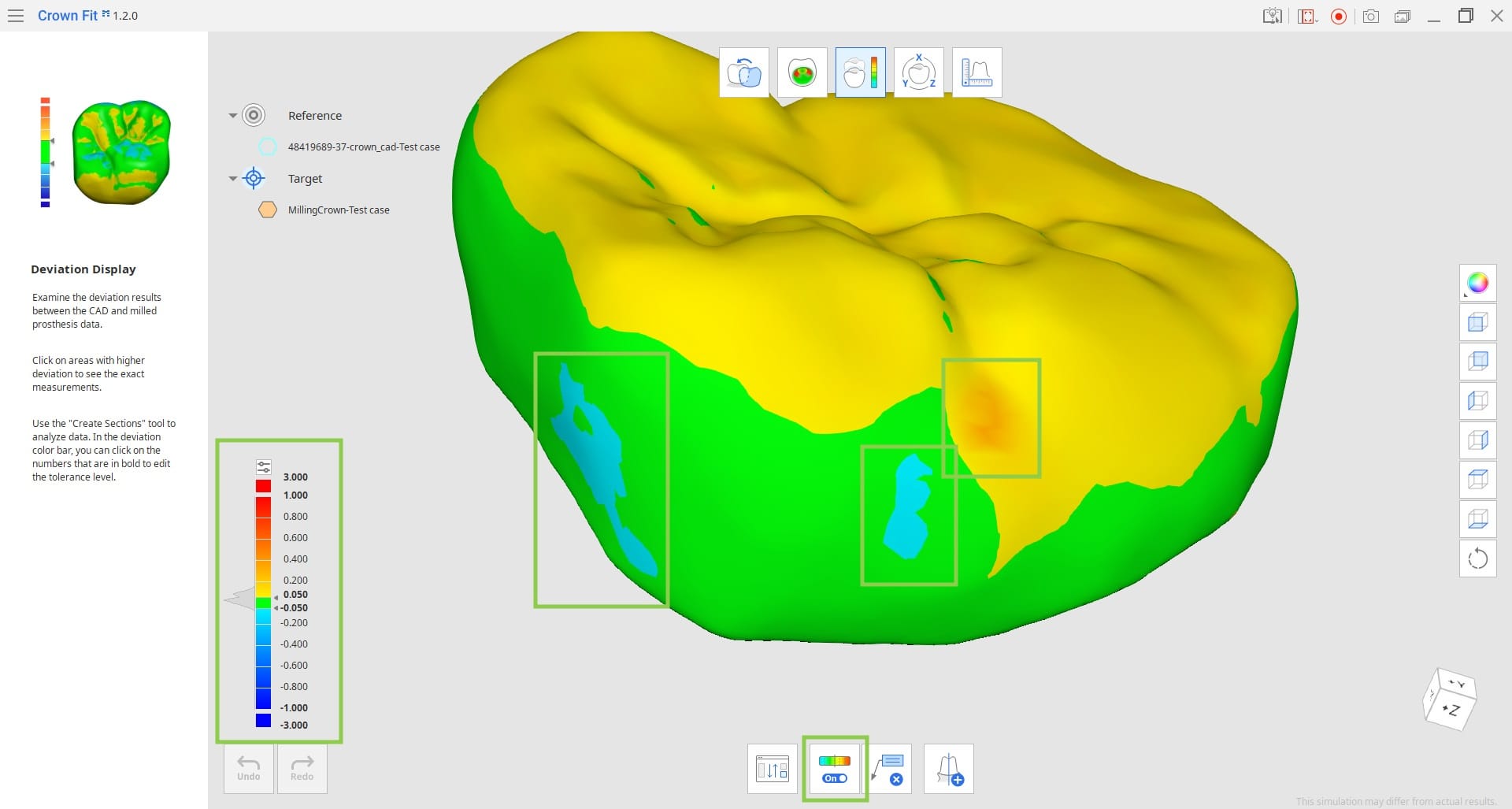1512x809 pixels.
Task: Toggle visibility of MillingCrown target data
Action: point(268,210)
